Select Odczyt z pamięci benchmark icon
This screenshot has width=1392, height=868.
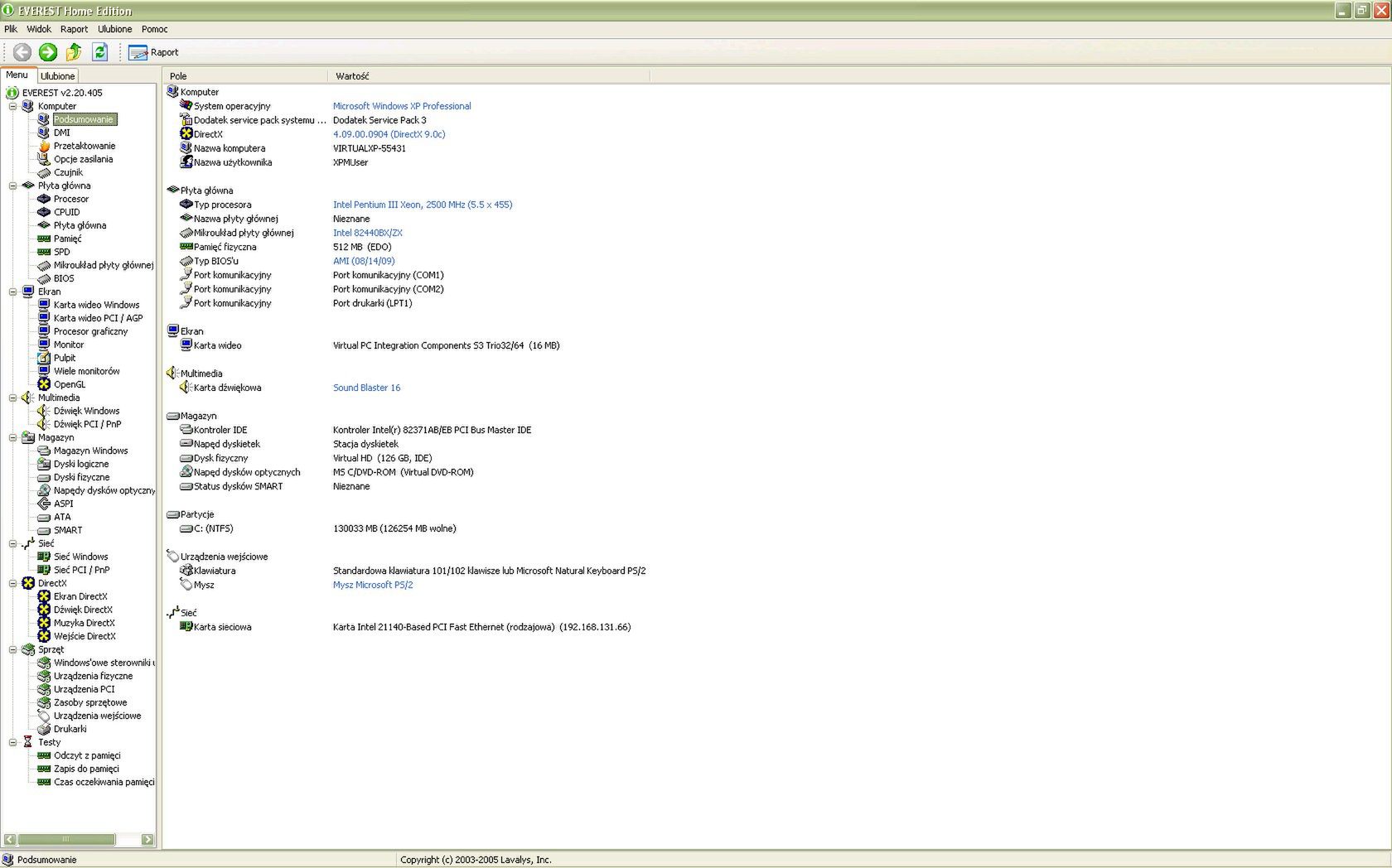tap(44, 755)
